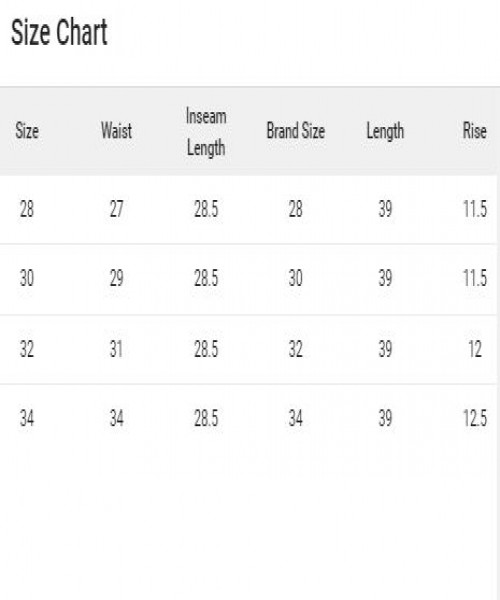
Task: Click waist value 27
Action: [x=116, y=209]
